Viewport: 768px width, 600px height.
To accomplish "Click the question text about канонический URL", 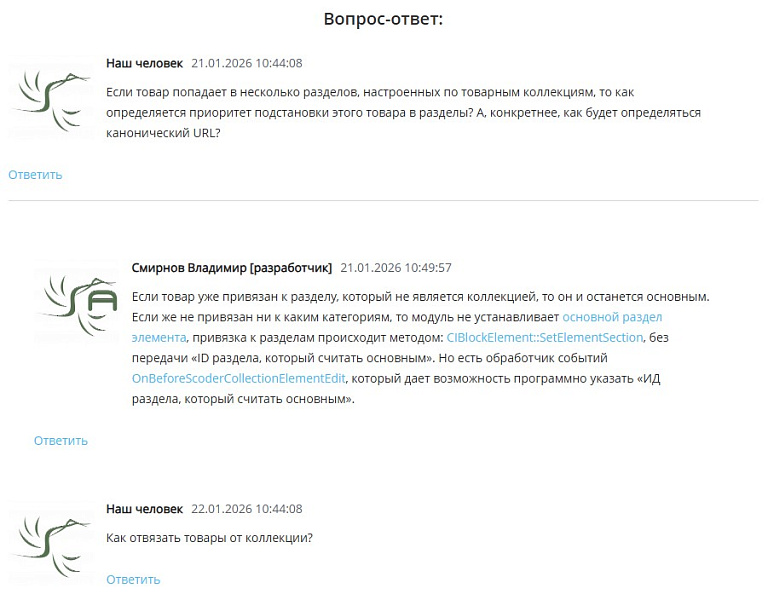I will coord(404,113).
